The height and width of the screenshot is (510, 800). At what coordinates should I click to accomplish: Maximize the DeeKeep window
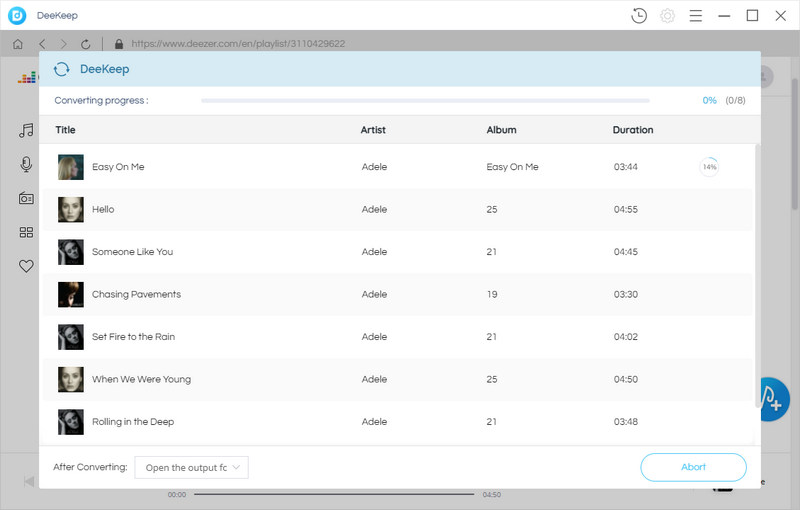coord(752,16)
